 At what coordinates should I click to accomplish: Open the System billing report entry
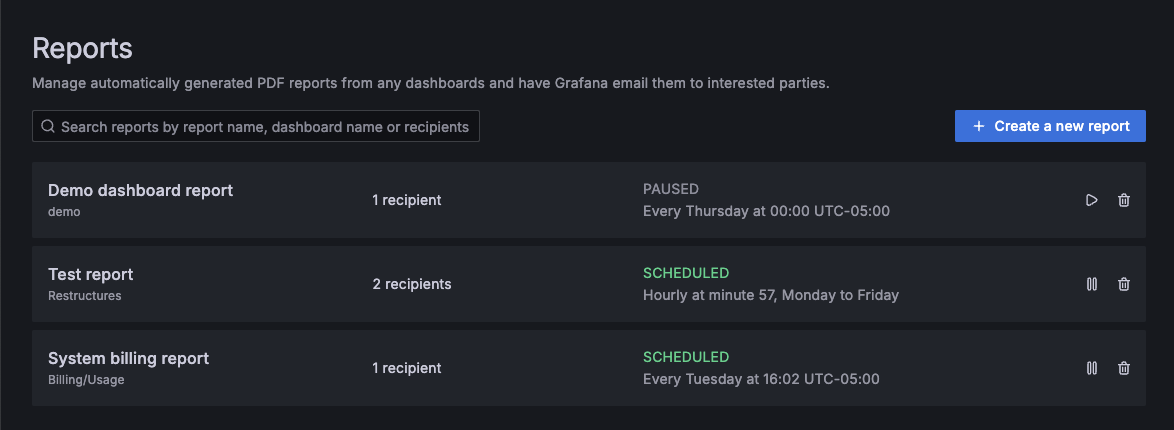[128, 358]
